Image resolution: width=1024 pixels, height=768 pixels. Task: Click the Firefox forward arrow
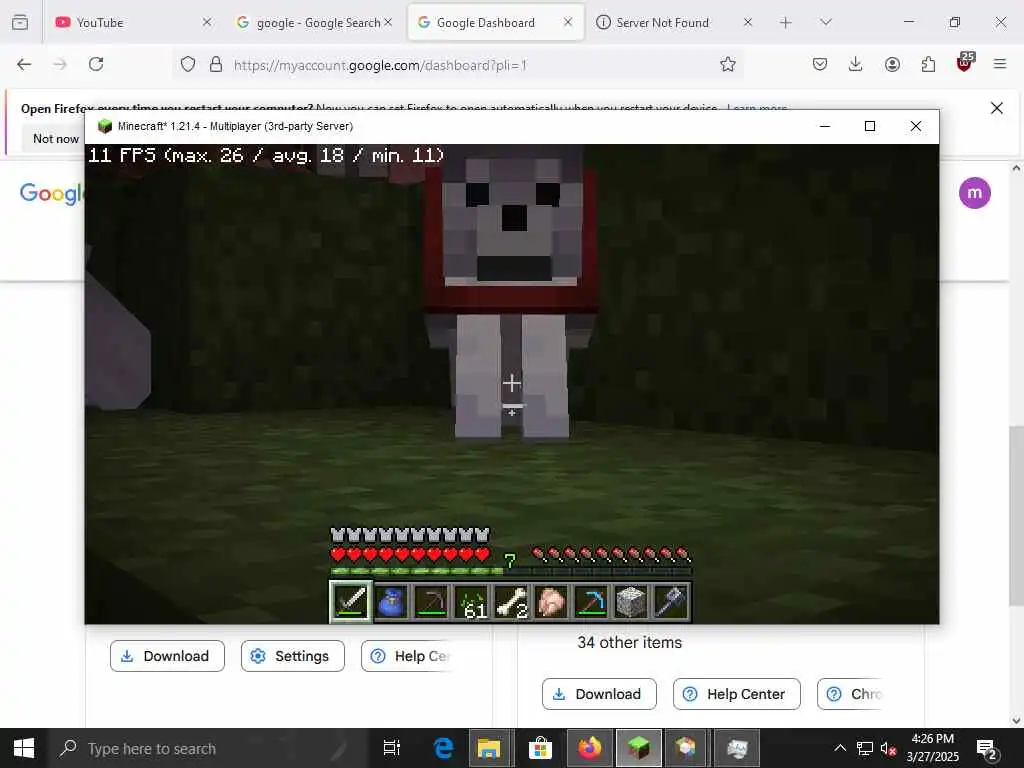[60, 64]
